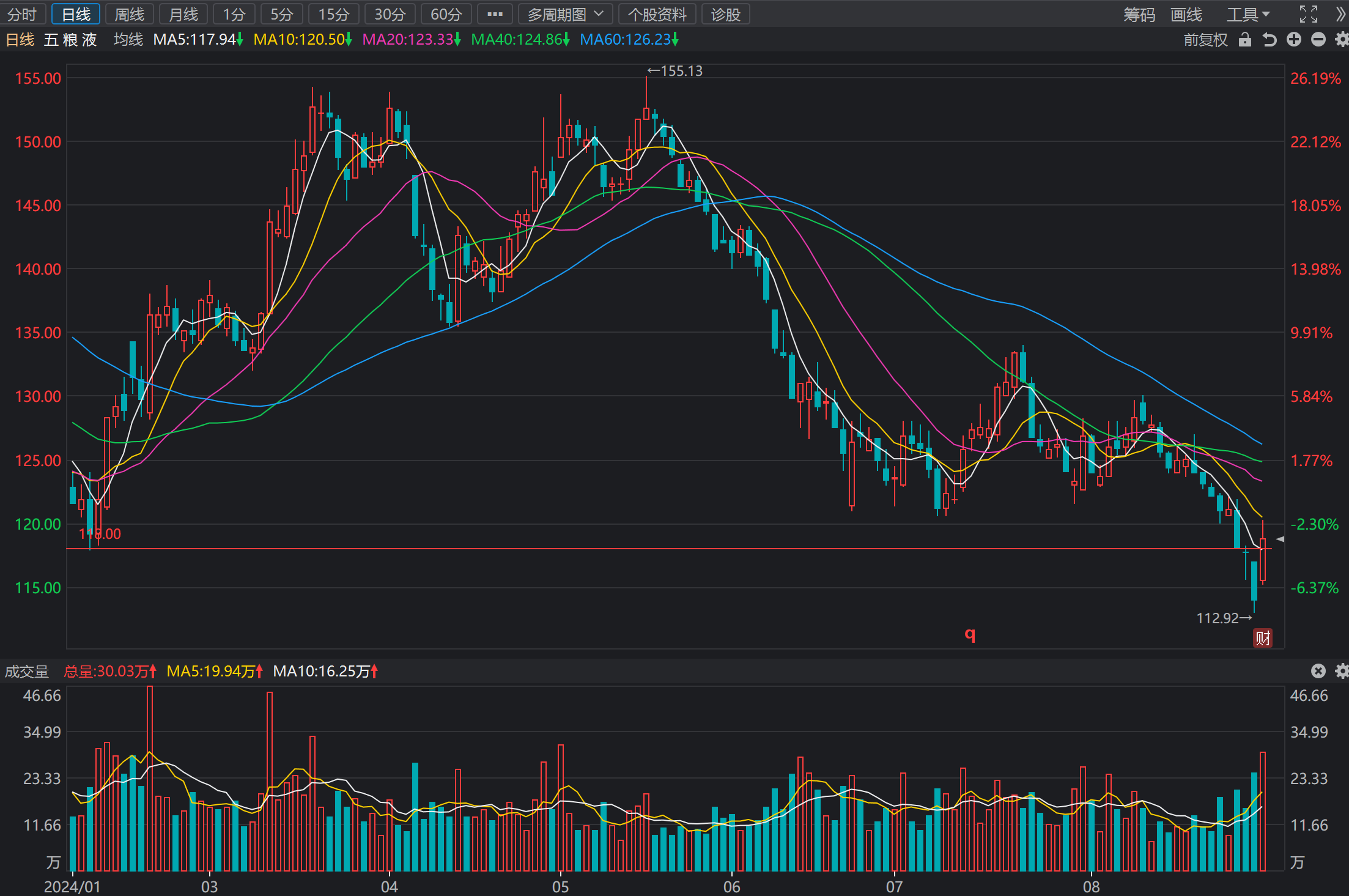Open 诊股 stock diagnosis
Viewport: 1349px width, 896px height.
tap(726, 14)
